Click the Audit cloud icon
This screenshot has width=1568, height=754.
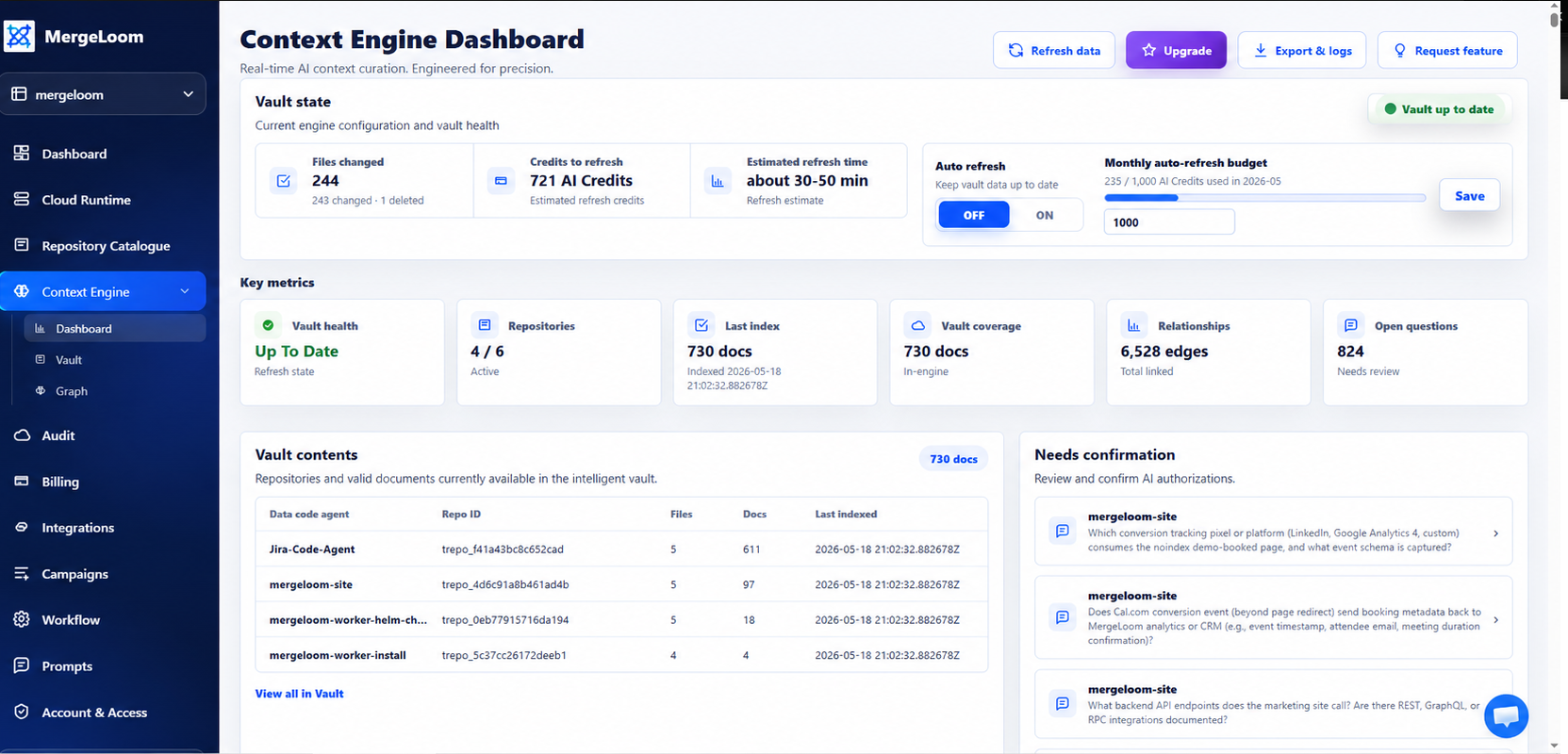click(22, 435)
